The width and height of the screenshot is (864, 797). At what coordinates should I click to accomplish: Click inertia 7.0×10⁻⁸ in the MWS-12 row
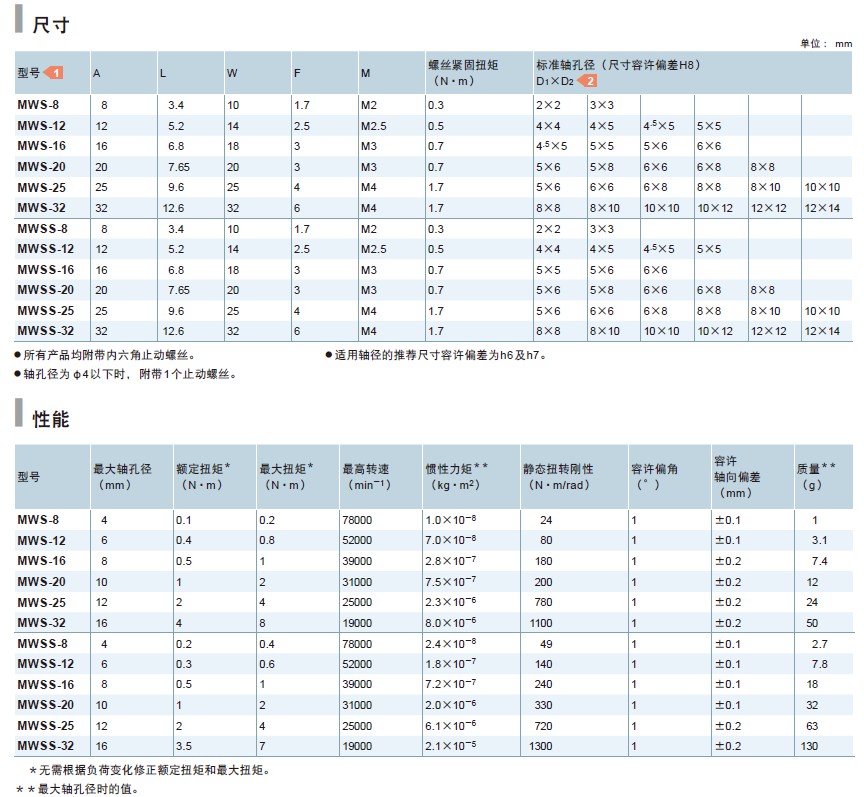point(451,540)
